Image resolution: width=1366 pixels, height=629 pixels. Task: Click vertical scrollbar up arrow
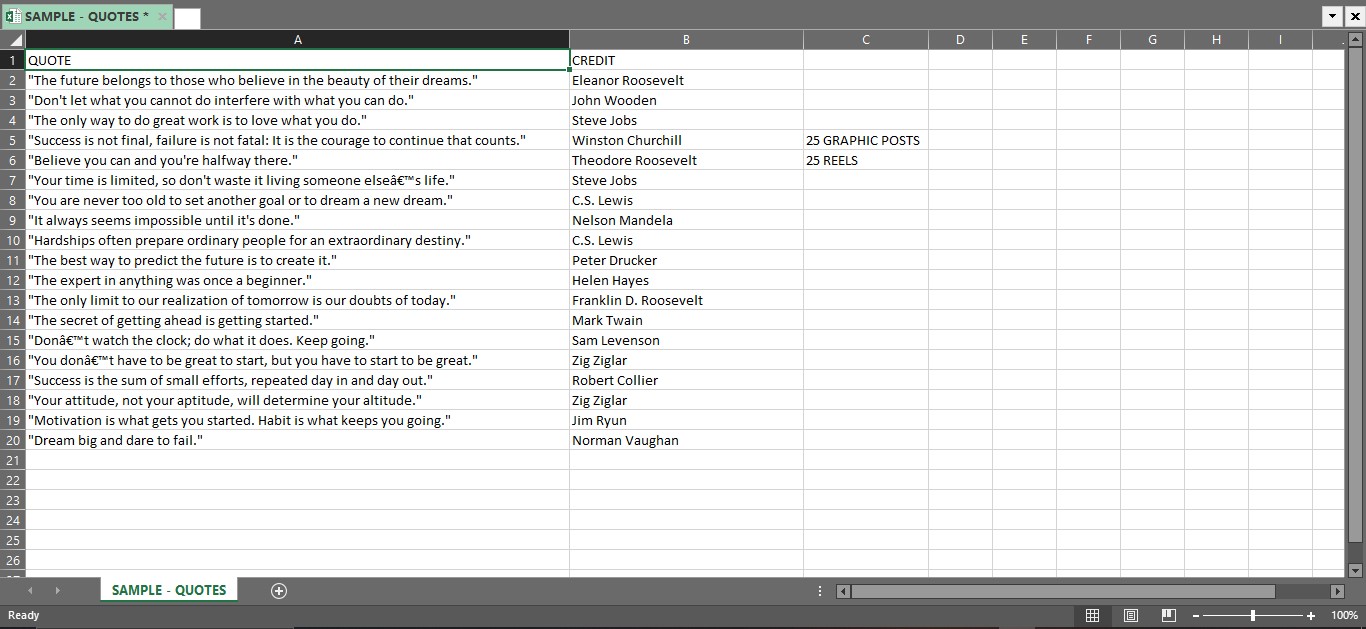pos(1356,40)
